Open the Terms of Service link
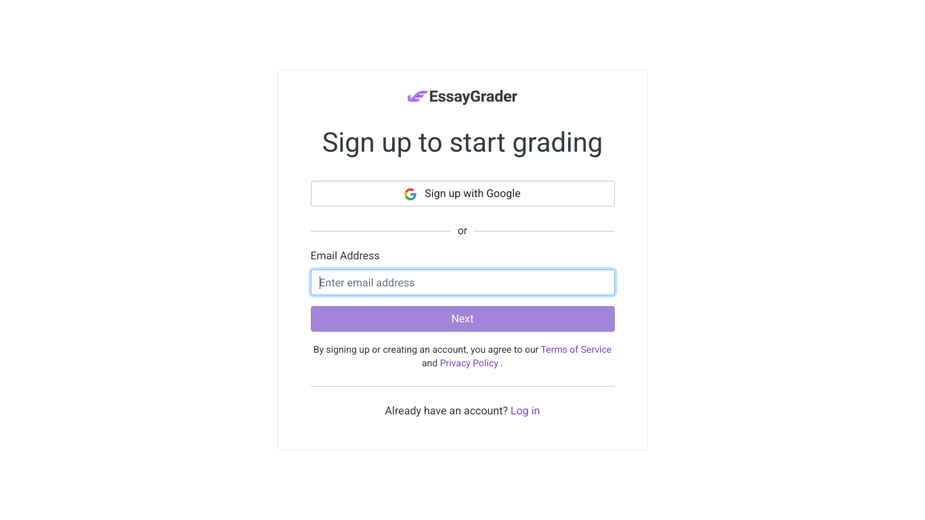 tap(576, 349)
